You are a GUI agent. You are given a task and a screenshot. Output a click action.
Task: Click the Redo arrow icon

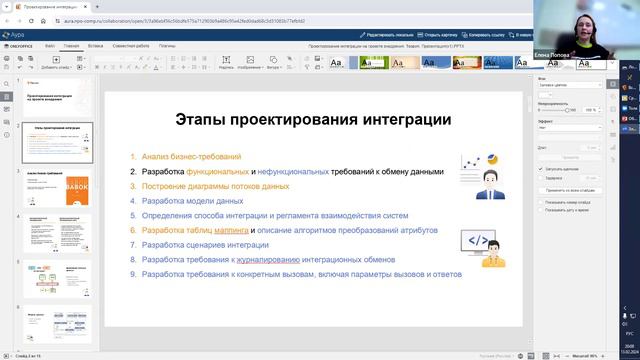pyautogui.click(x=31, y=67)
